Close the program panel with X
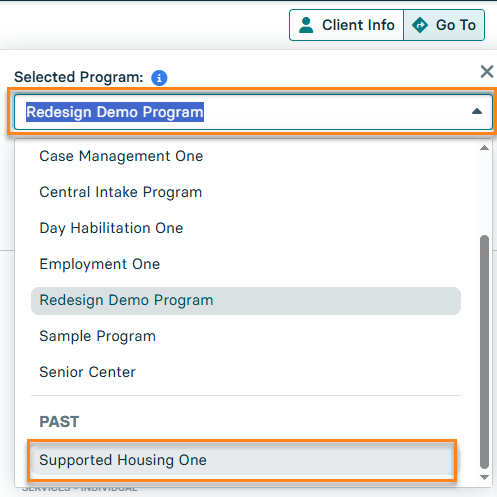This screenshot has height=497, width=497. 487,71
